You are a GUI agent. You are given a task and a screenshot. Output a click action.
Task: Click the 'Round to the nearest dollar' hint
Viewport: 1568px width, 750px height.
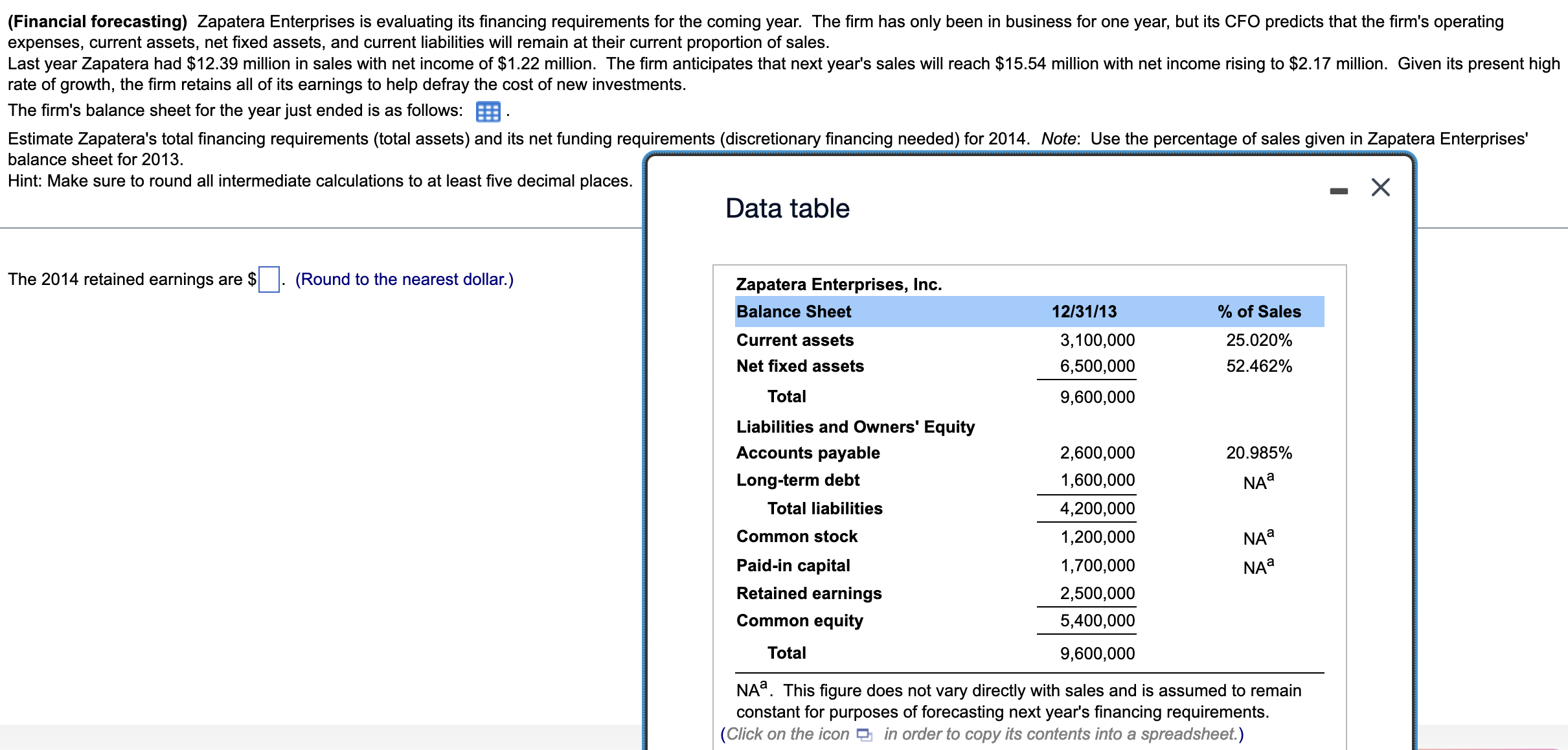[x=404, y=279]
